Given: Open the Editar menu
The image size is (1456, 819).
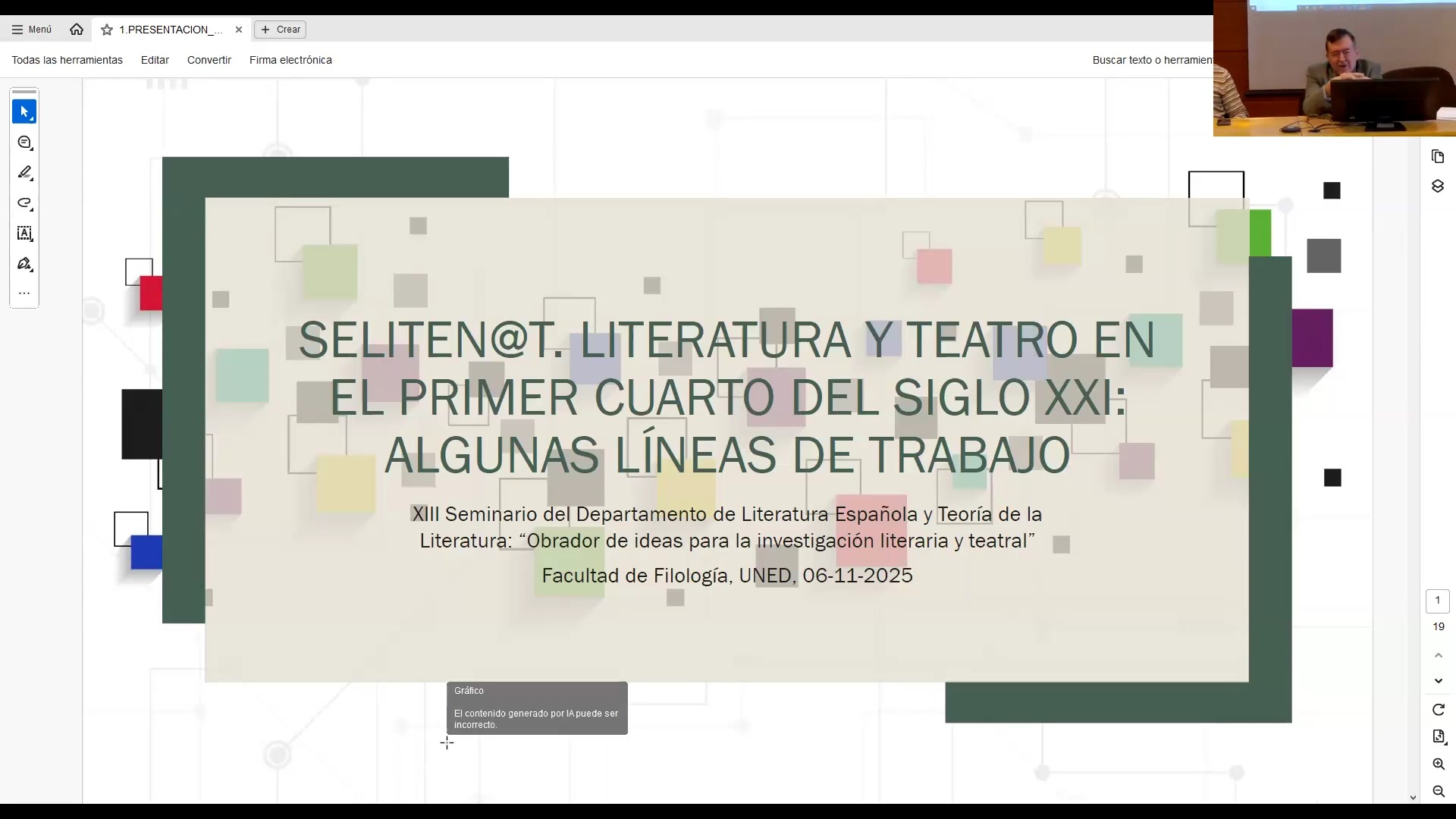Looking at the screenshot, I should click(x=155, y=60).
